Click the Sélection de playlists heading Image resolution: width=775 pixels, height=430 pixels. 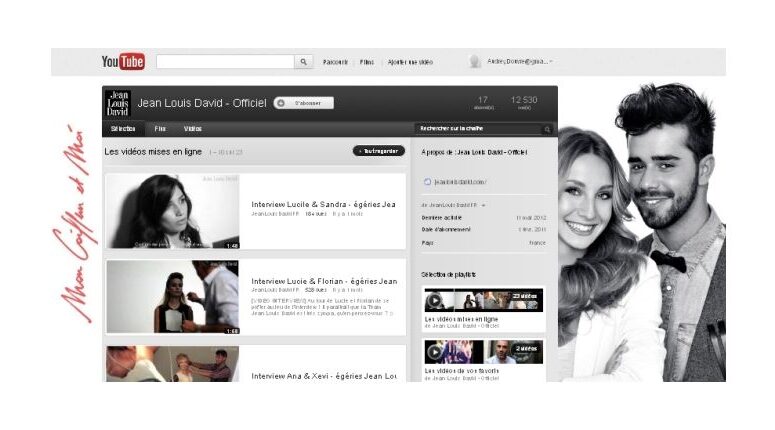pyautogui.click(x=448, y=274)
